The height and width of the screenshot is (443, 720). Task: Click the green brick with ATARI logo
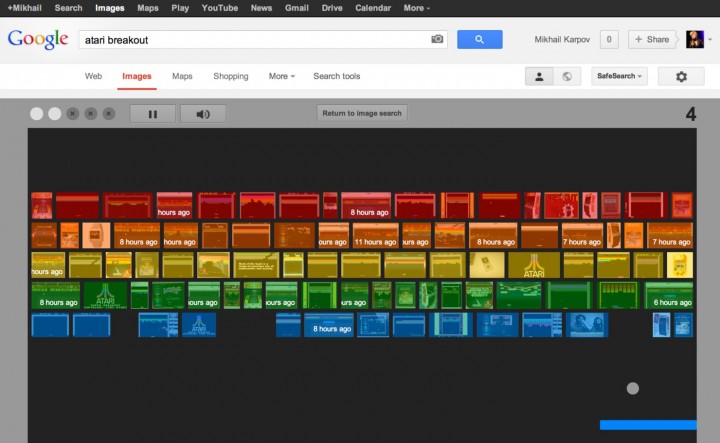click(x=105, y=295)
